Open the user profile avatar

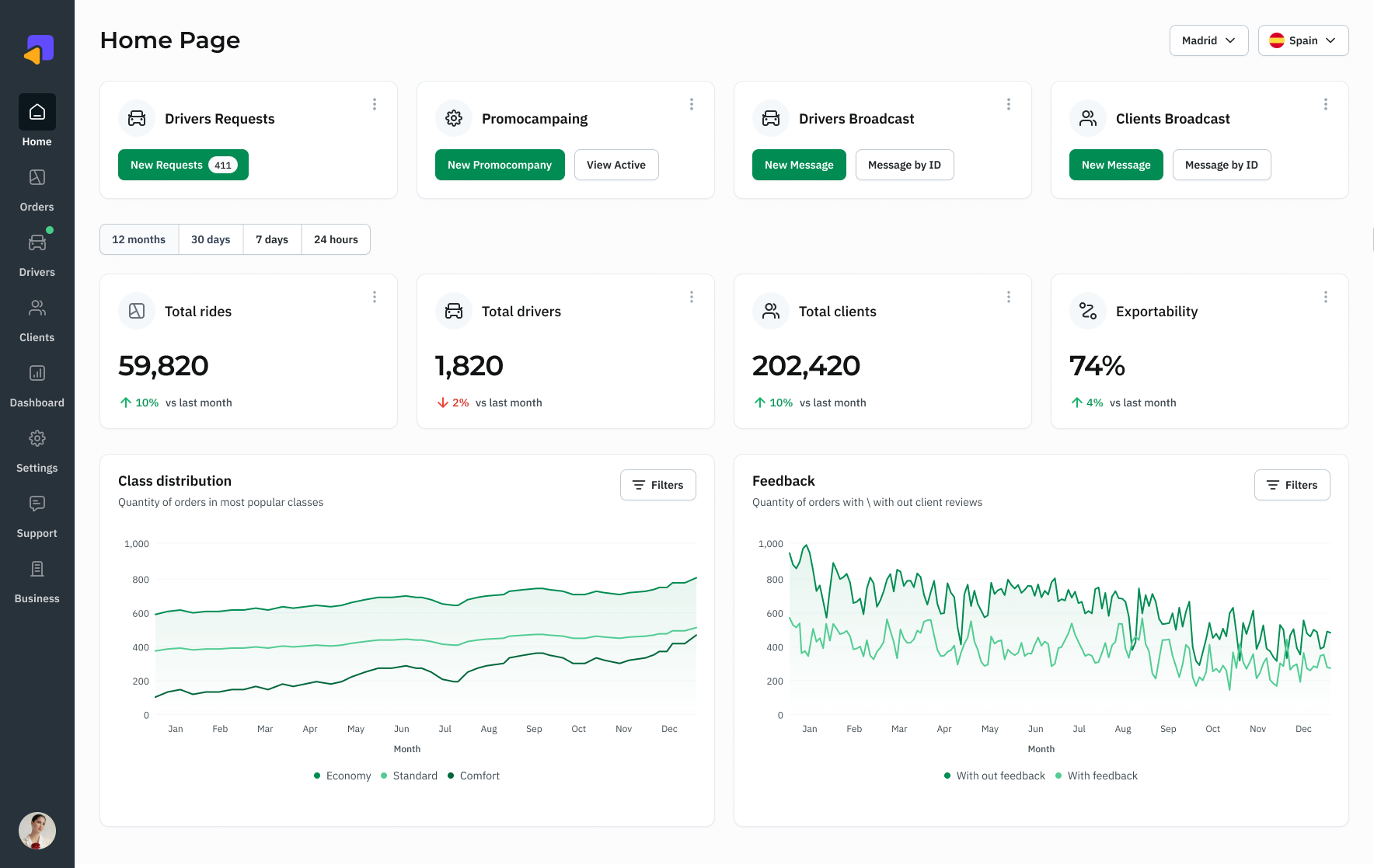coord(37,831)
